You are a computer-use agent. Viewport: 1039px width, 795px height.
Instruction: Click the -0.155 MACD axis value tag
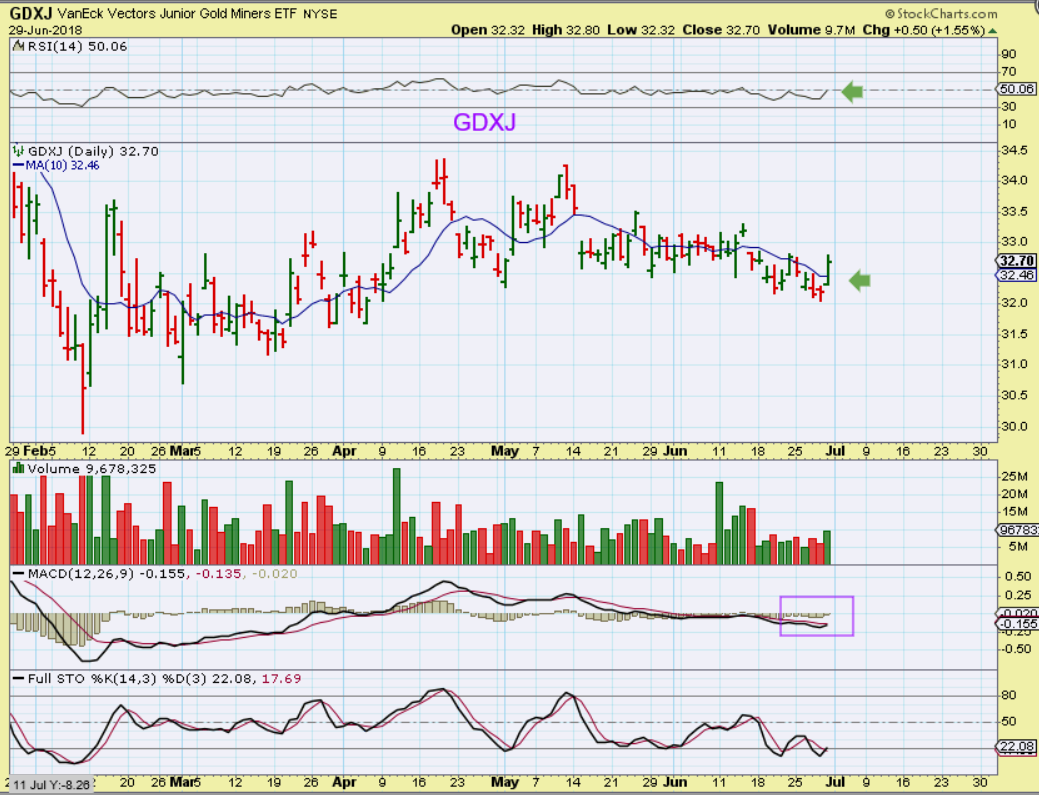pyautogui.click(x=1017, y=624)
